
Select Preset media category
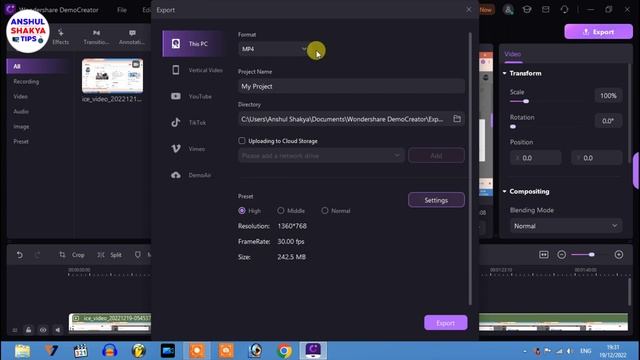click(x=21, y=142)
